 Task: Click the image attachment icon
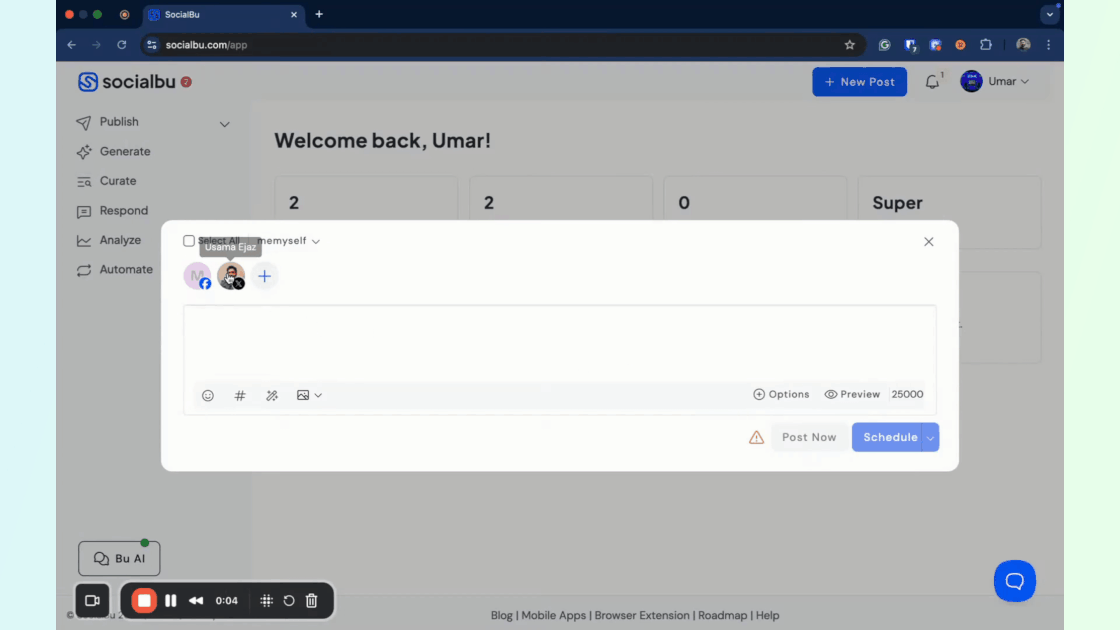(303, 395)
